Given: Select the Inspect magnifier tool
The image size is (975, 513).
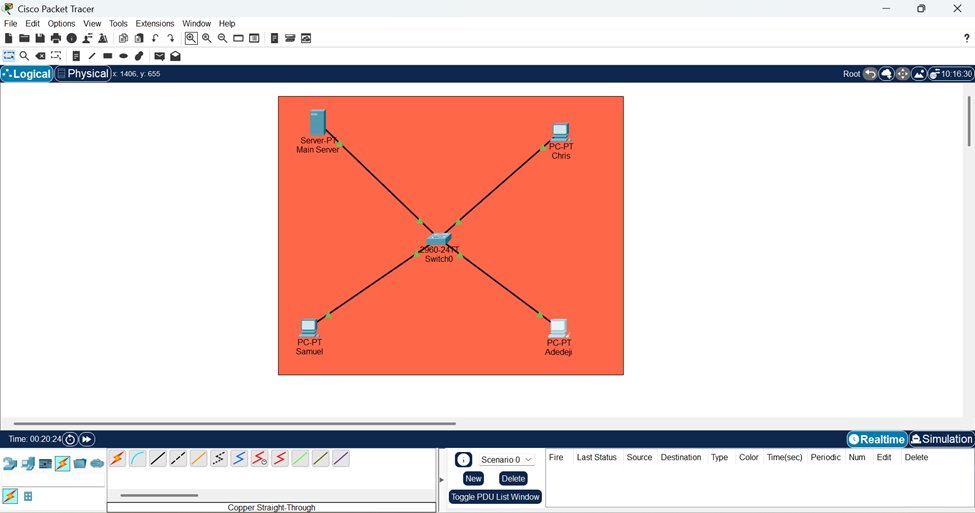Looking at the screenshot, I should click(x=24, y=56).
